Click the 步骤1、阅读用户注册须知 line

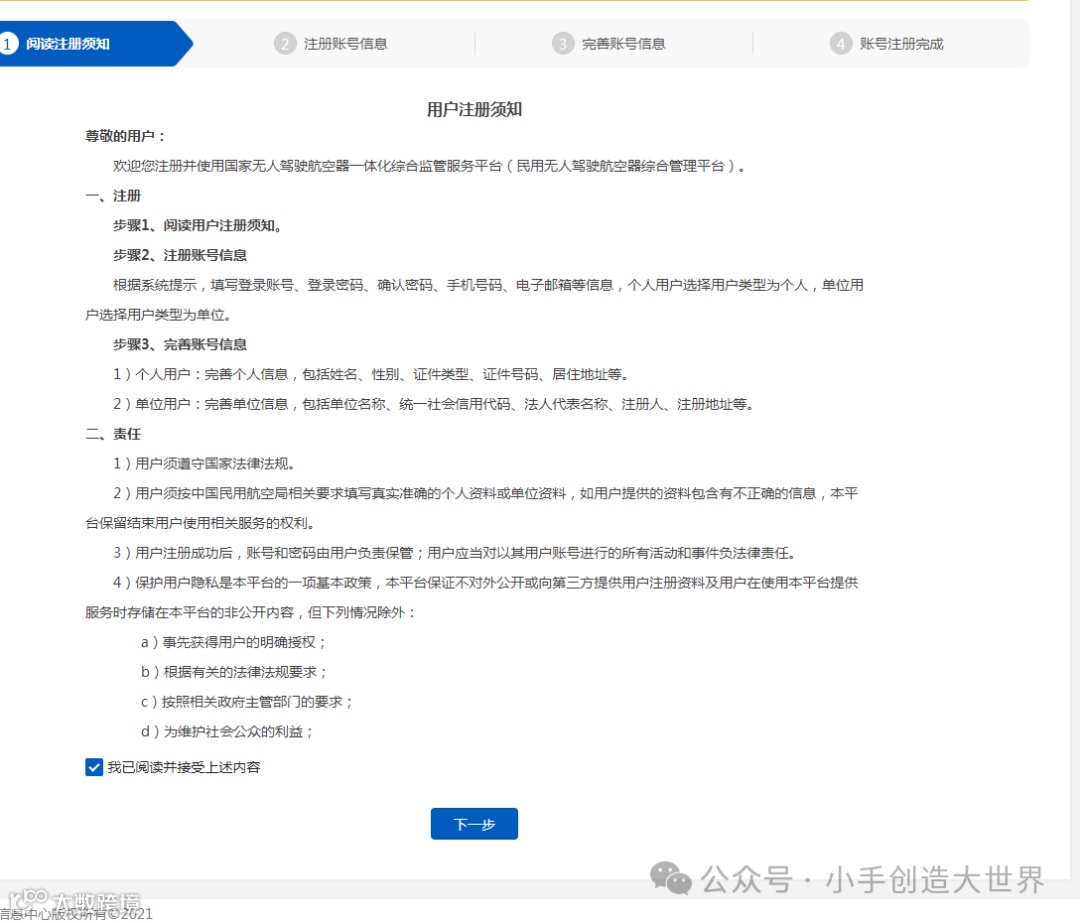(x=198, y=225)
